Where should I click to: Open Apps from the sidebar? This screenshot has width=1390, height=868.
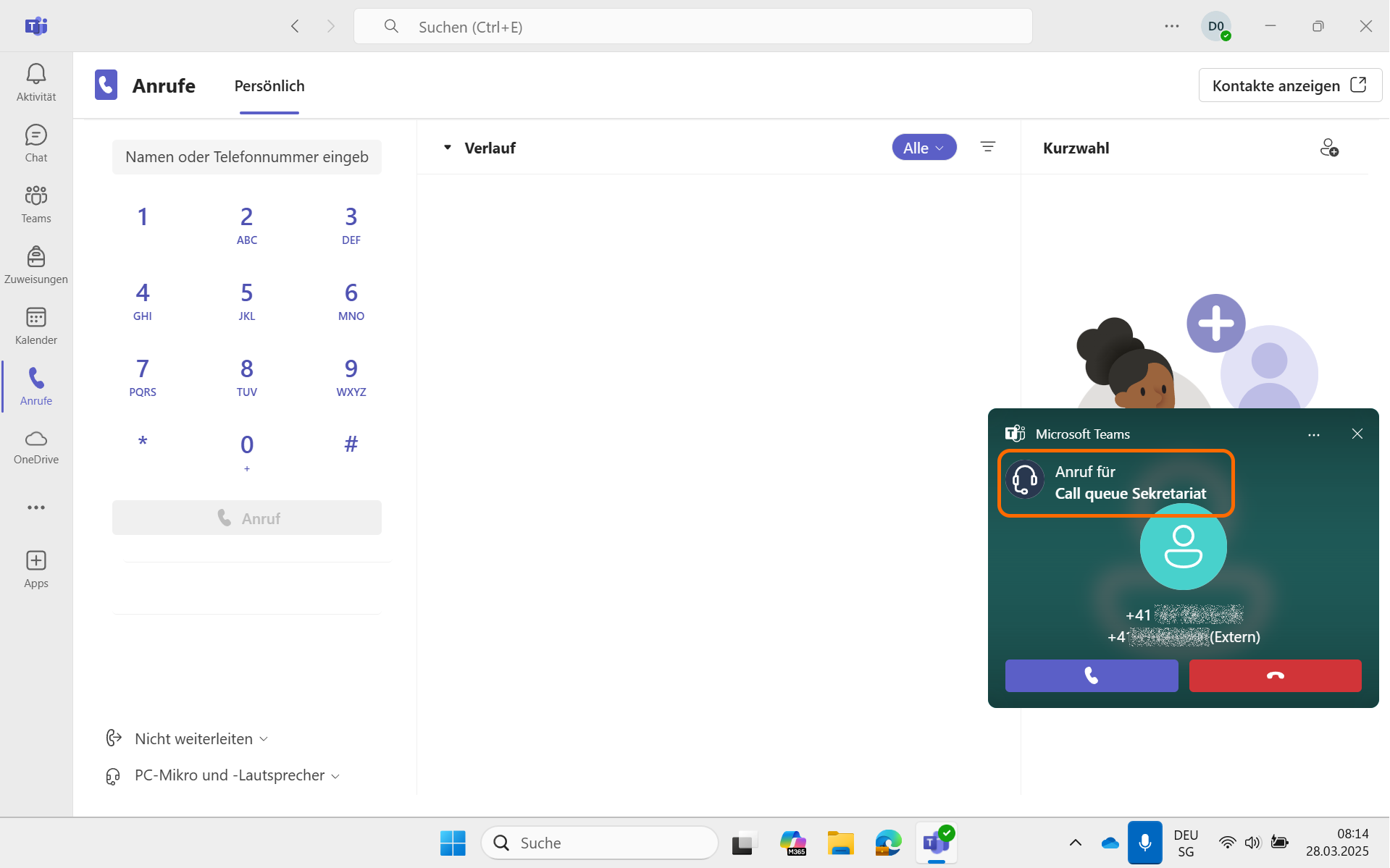click(36, 569)
